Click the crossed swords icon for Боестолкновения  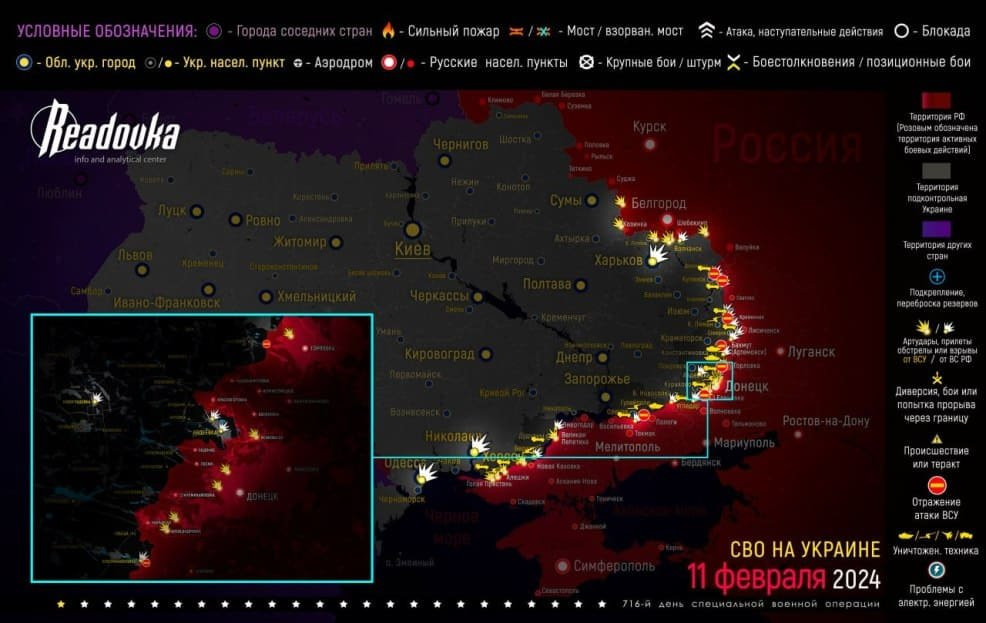click(734, 62)
